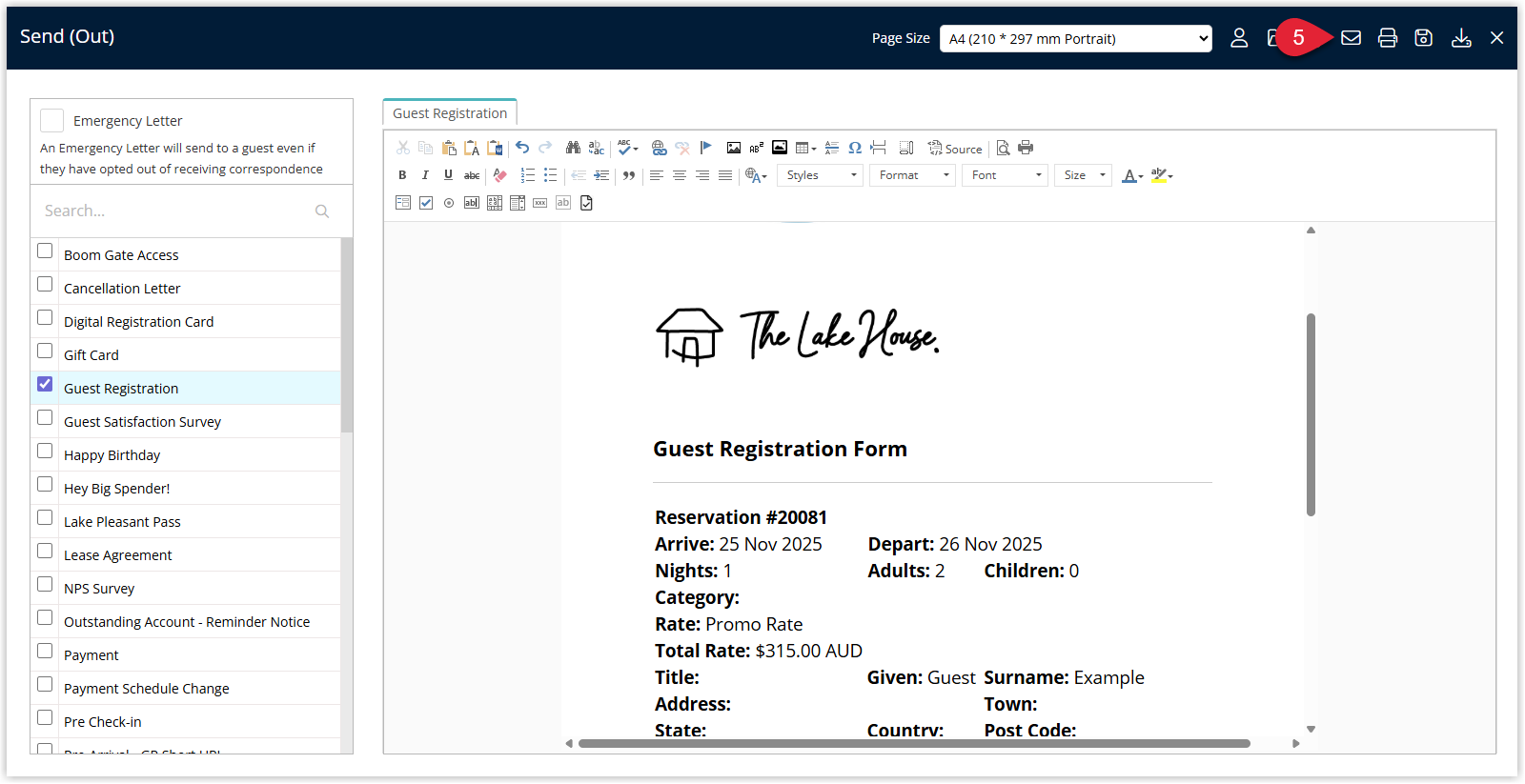Check the Boom Gate Access checkbox
1525x784 pixels.
[x=45, y=251]
